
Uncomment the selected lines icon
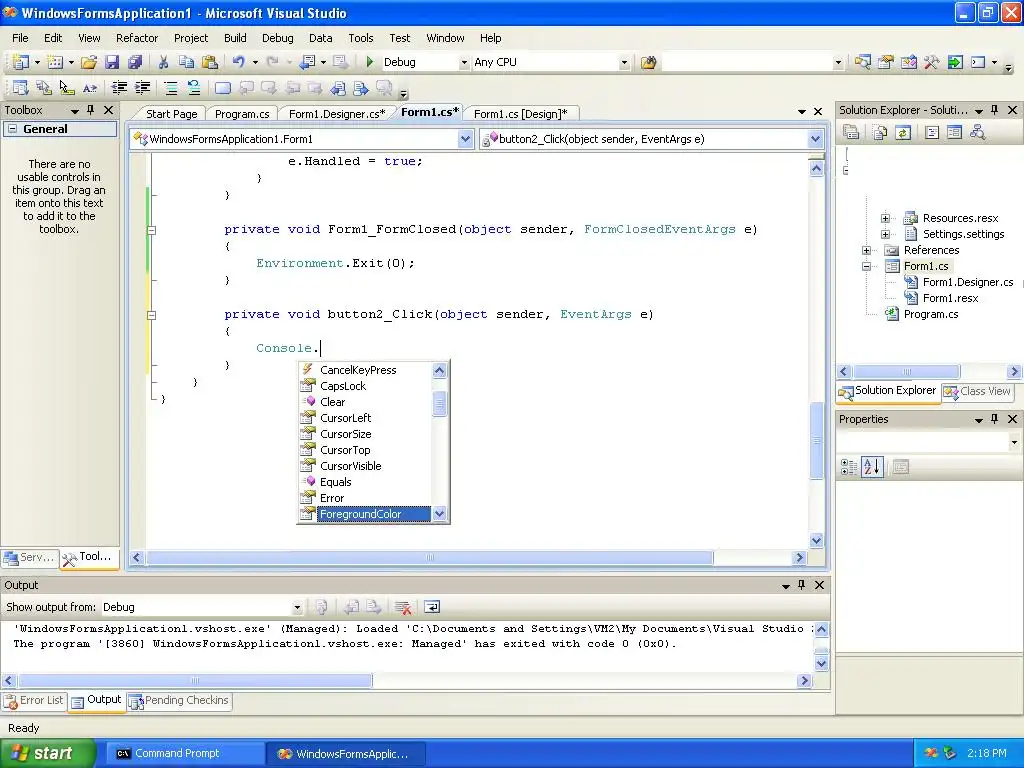[x=194, y=88]
